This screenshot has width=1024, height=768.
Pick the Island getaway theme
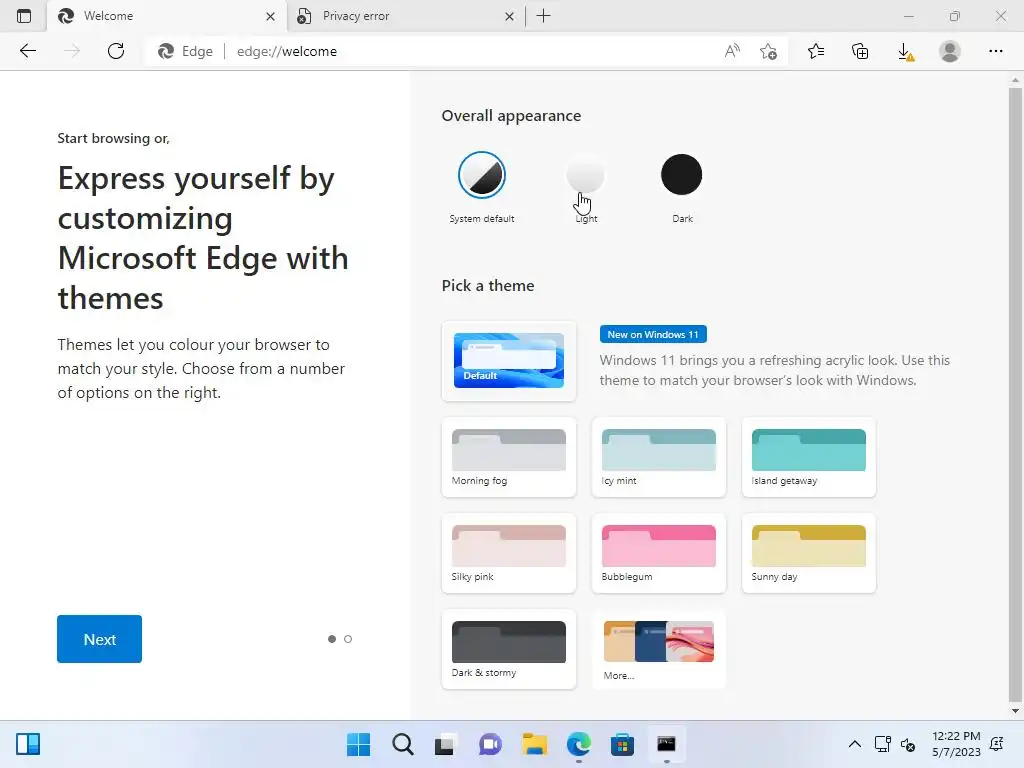808,457
